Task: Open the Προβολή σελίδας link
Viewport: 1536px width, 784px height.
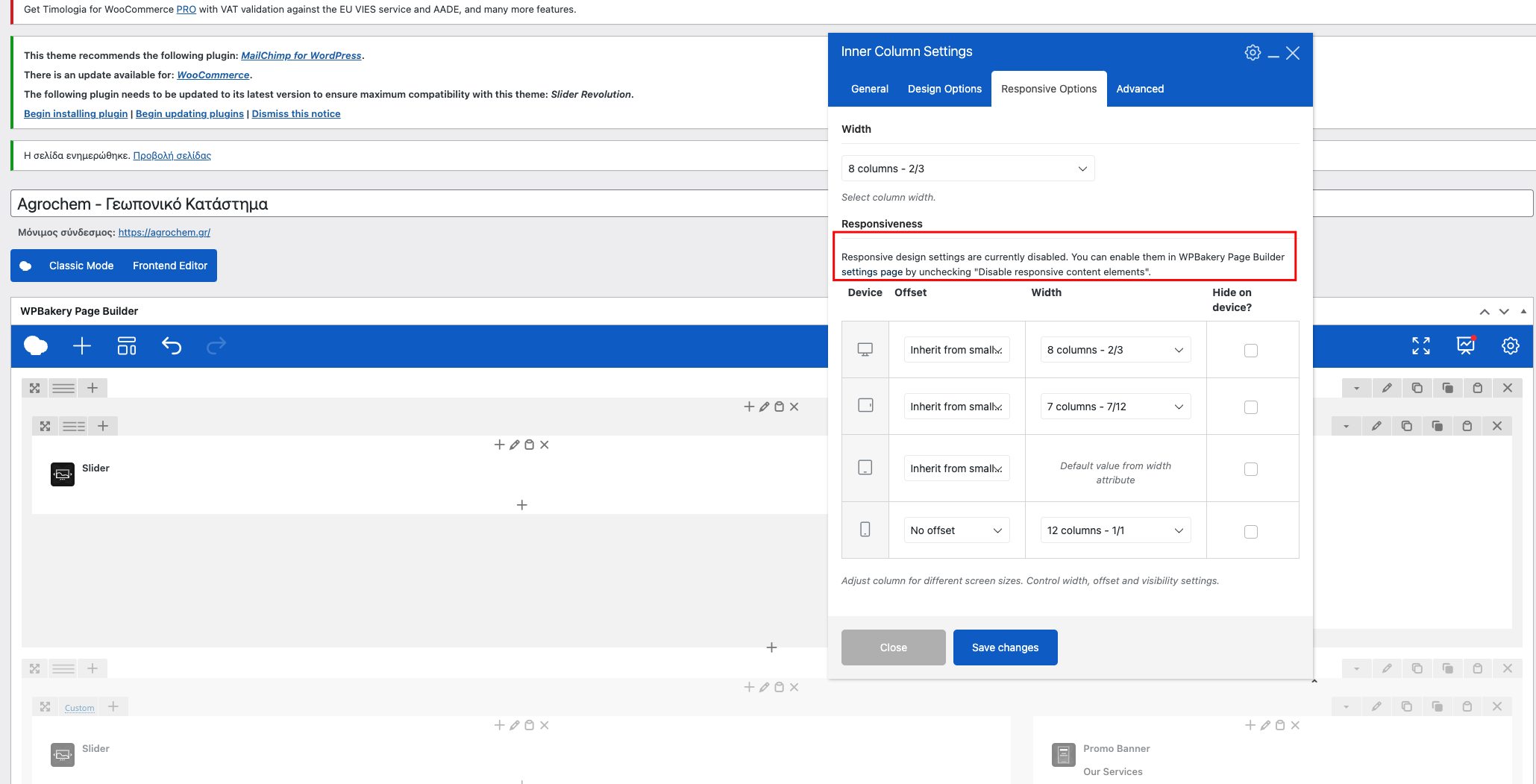Action: coord(172,155)
